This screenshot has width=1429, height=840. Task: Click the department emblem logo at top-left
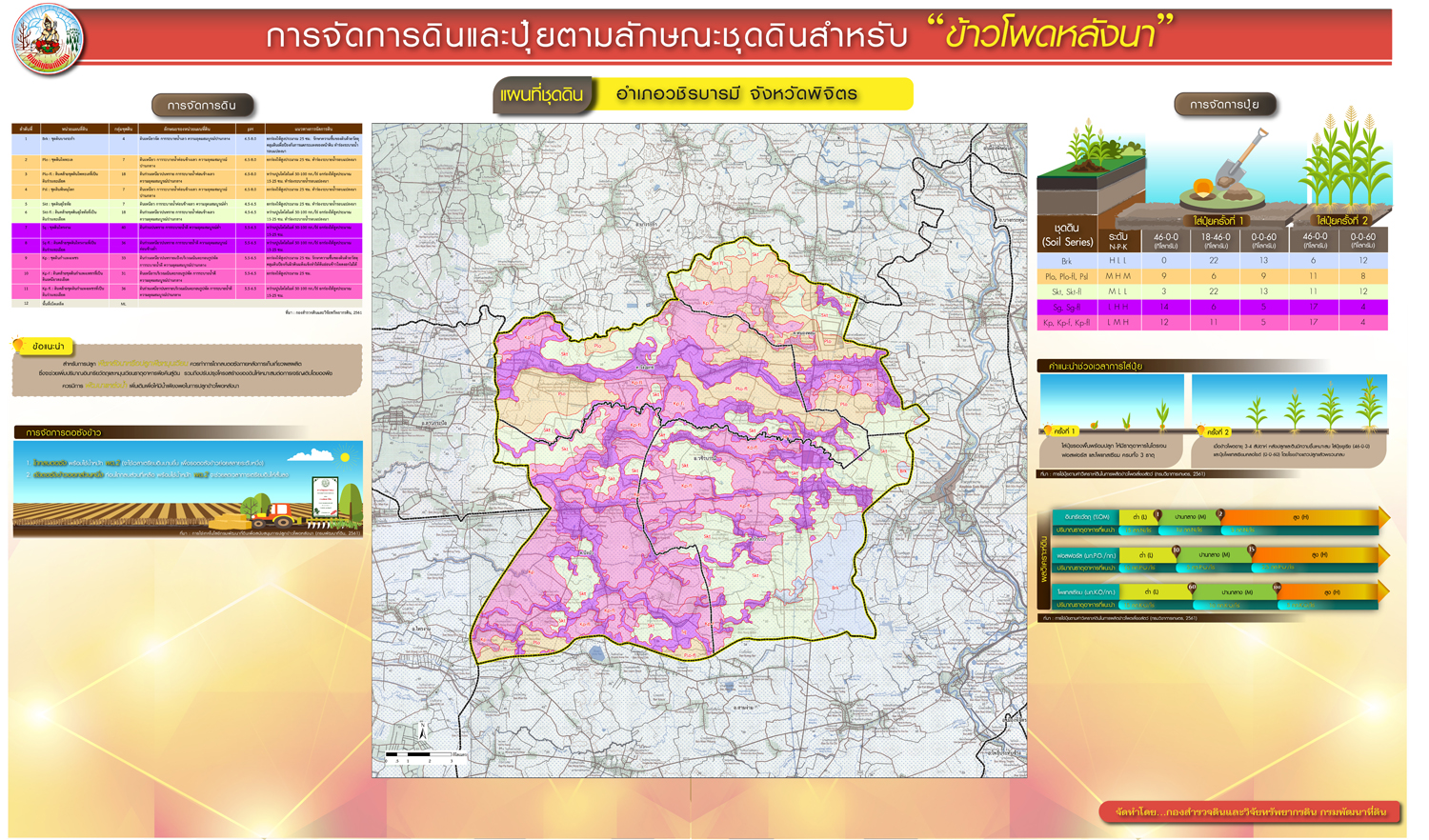click(x=48, y=40)
